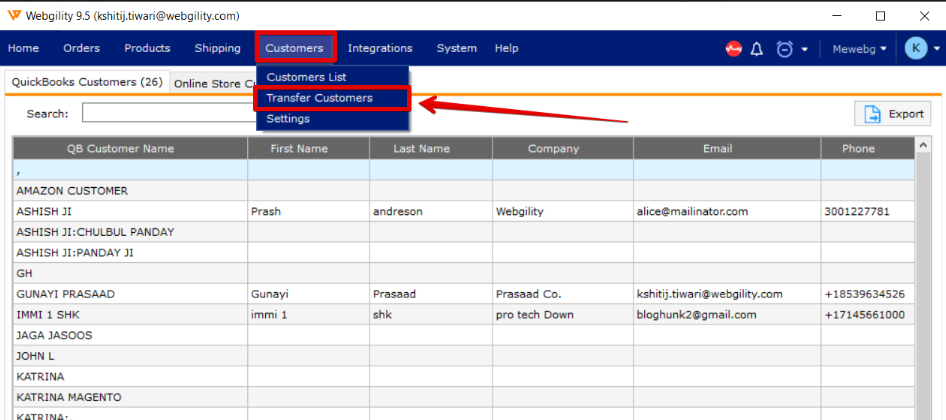
Task: Open the Home menu
Action: coord(24,48)
